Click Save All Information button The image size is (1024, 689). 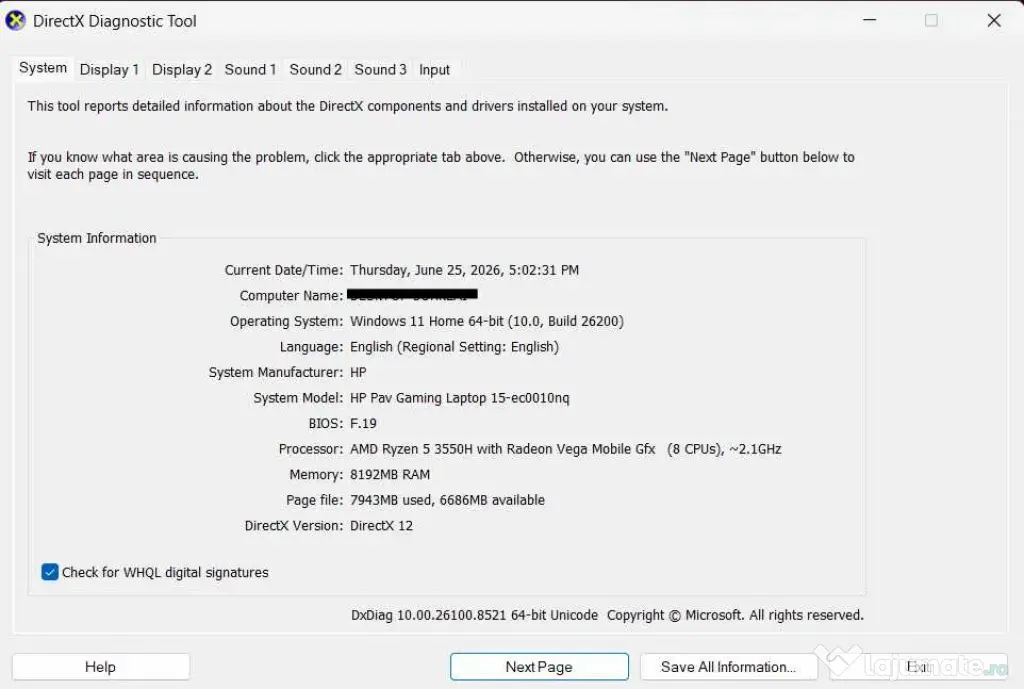click(728, 667)
